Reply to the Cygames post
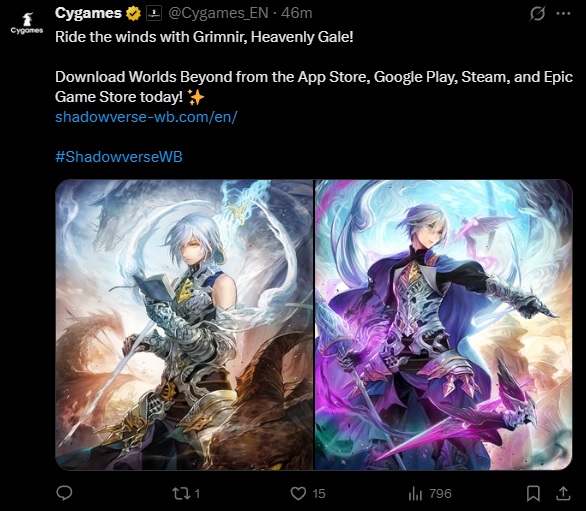 pos(64,493)
